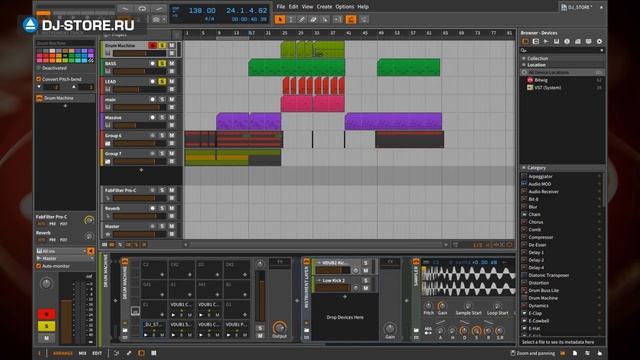Switch to EDIT view
This screenshot has height=360, width=640.
97,353
